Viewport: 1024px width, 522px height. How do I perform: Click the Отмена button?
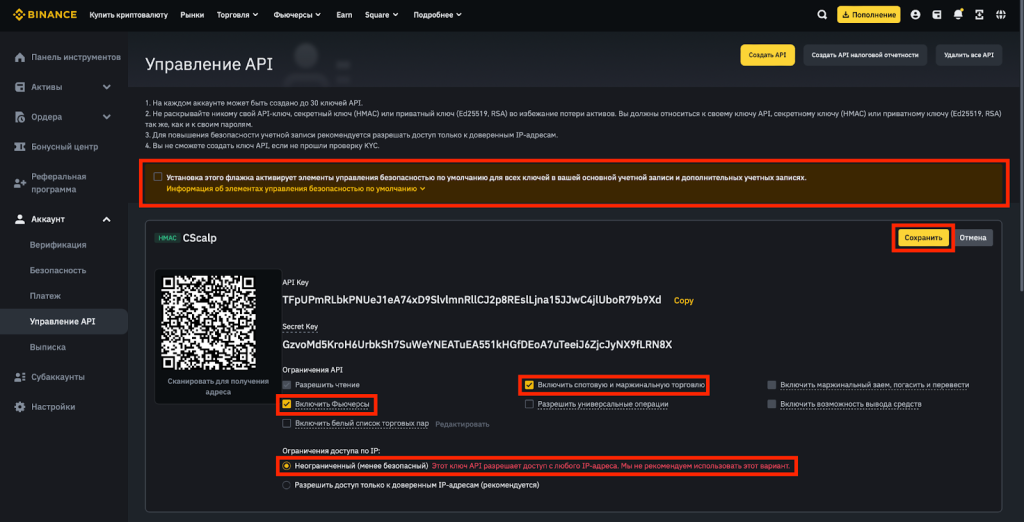973,238
